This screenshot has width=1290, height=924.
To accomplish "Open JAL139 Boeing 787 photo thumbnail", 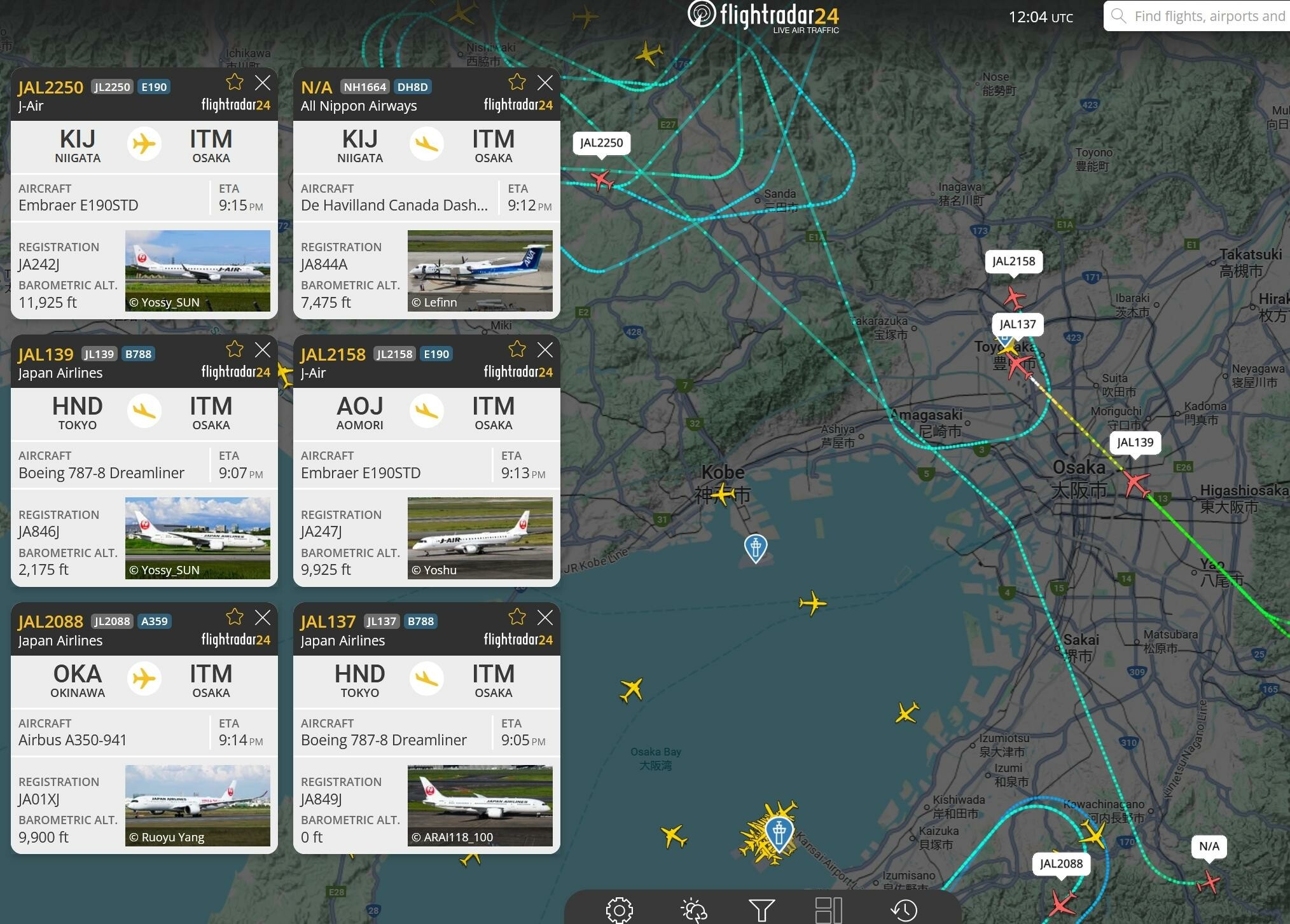I will 198,538.
